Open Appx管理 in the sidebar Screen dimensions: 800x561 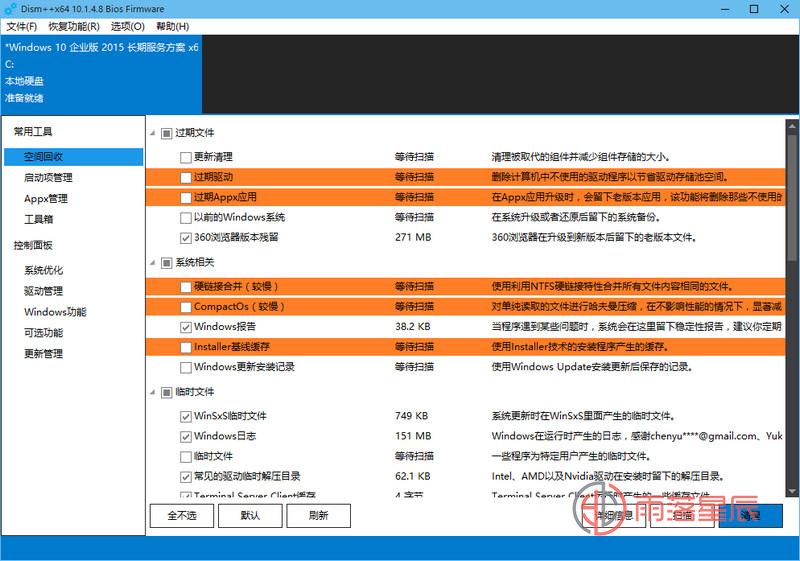(x=46, y=198)
